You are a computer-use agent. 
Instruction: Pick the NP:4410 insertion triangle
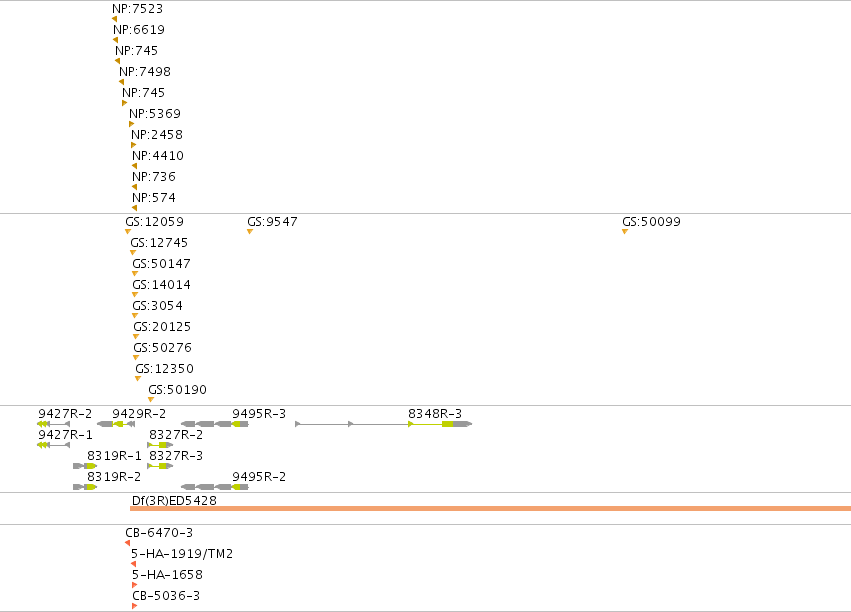[x=135, y=166]
